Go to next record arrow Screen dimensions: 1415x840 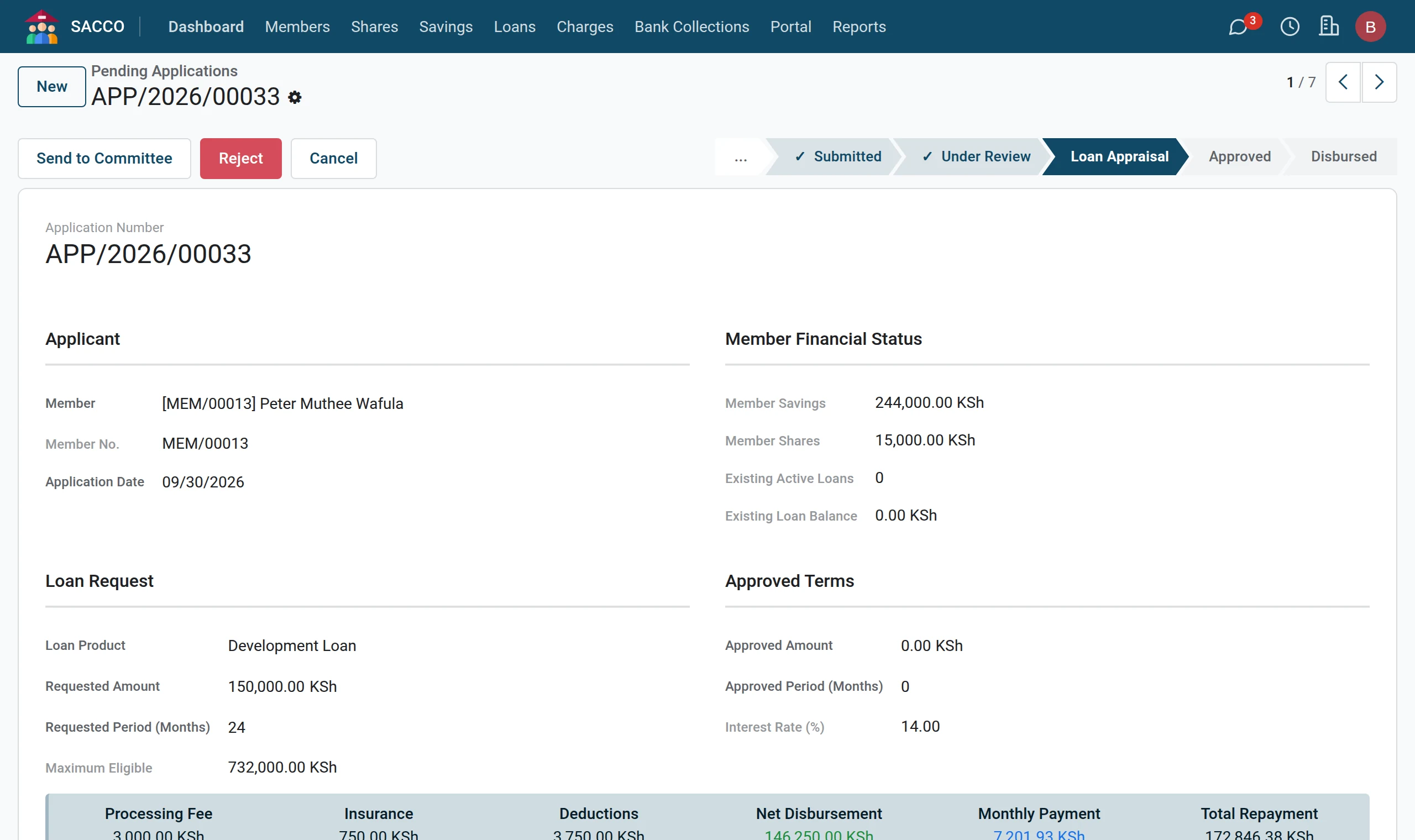[x=1379, y=82]
